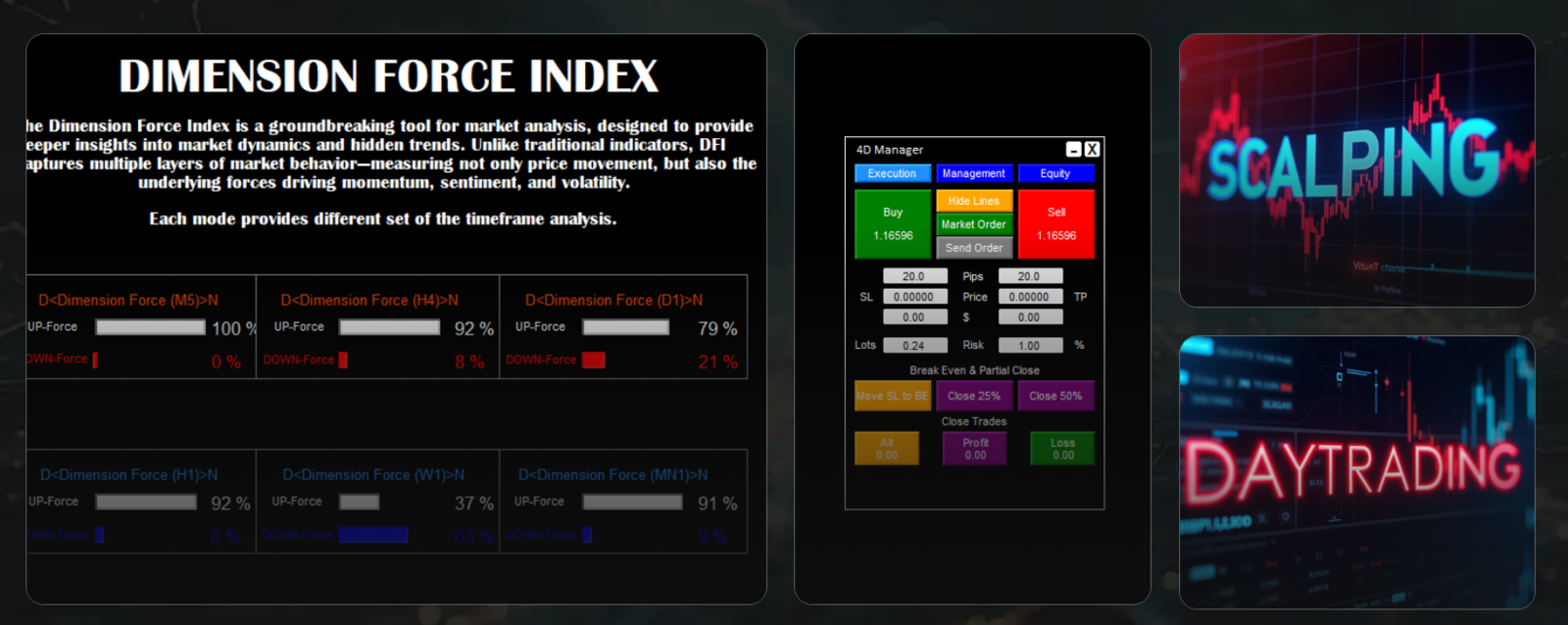This screenshot has height=625, width=1568.
Task: Minimize the 4D Manager panel
Action: tap(1074, 150)
